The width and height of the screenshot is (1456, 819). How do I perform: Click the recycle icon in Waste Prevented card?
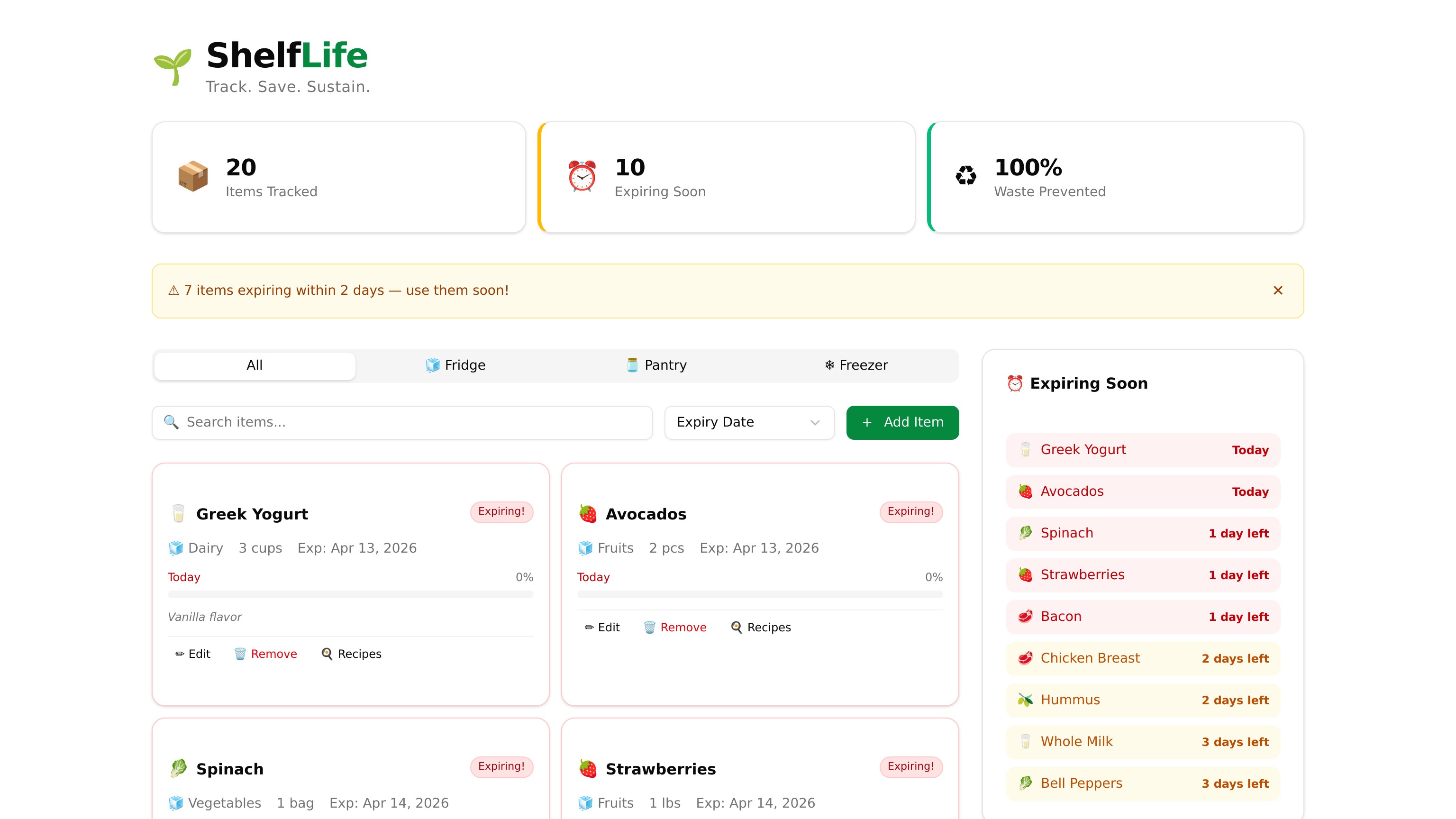(965, 176)
